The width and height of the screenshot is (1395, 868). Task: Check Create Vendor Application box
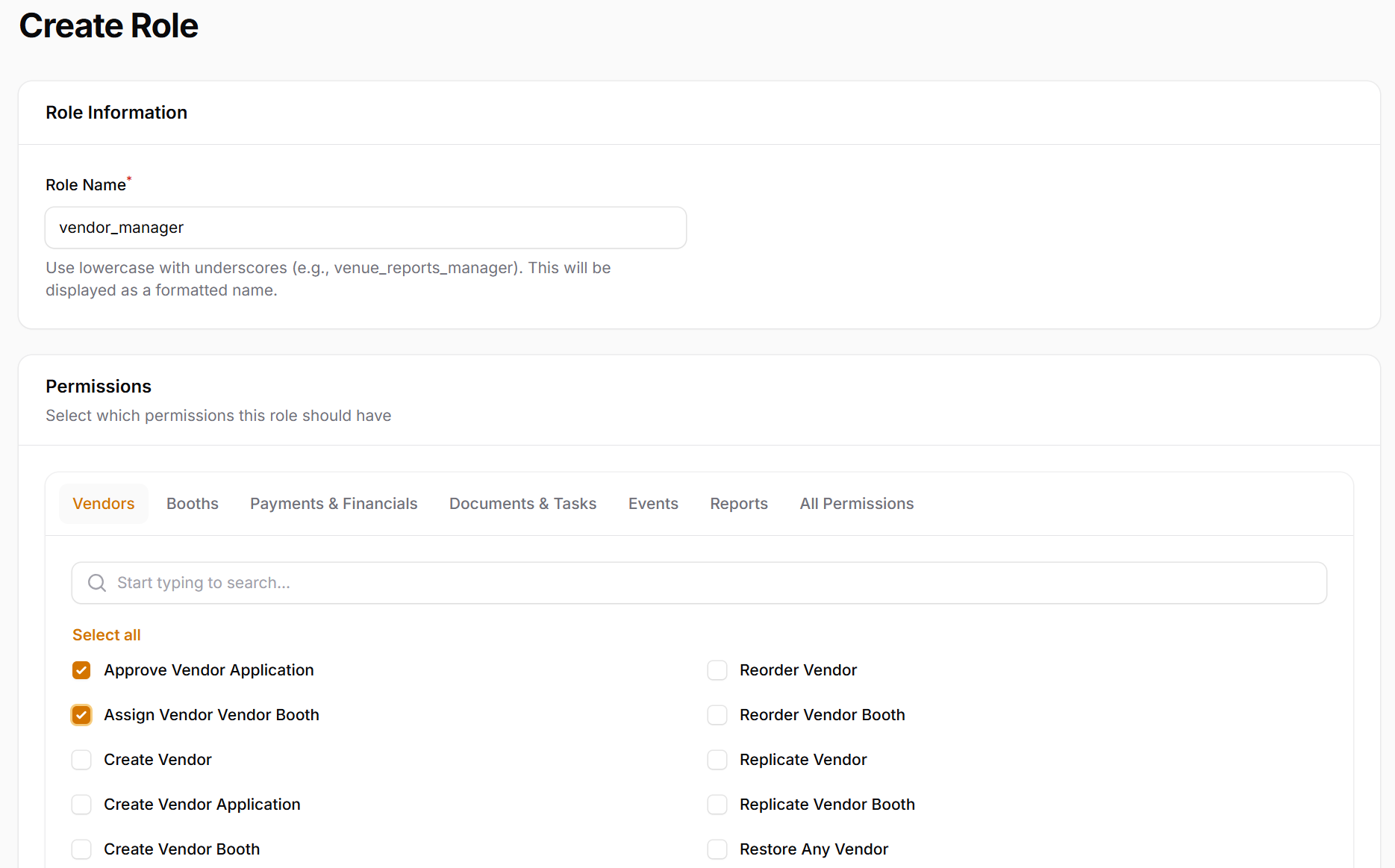(81, 805)
